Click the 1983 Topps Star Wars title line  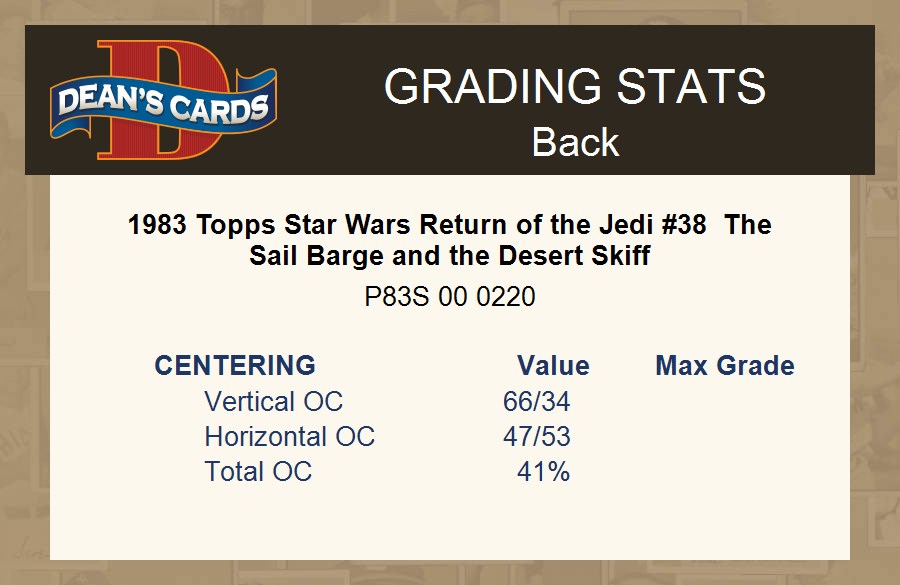pos(449,224)
